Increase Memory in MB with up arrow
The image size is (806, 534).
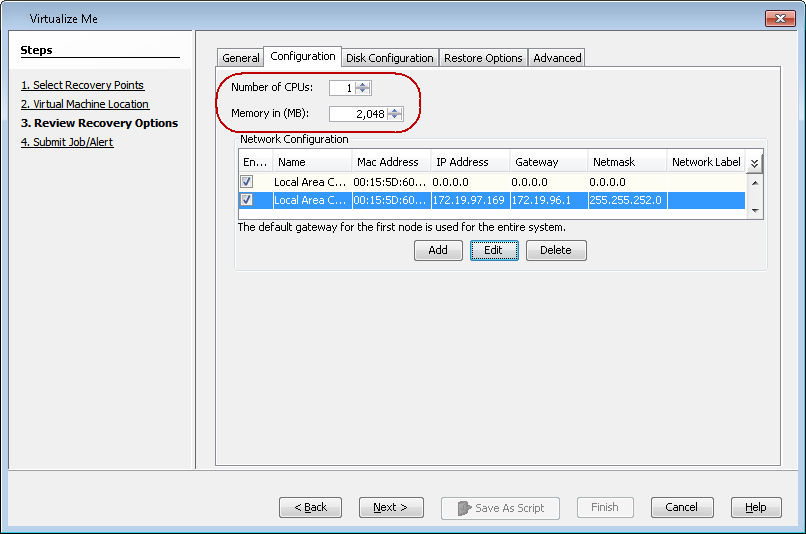[395, 111]
